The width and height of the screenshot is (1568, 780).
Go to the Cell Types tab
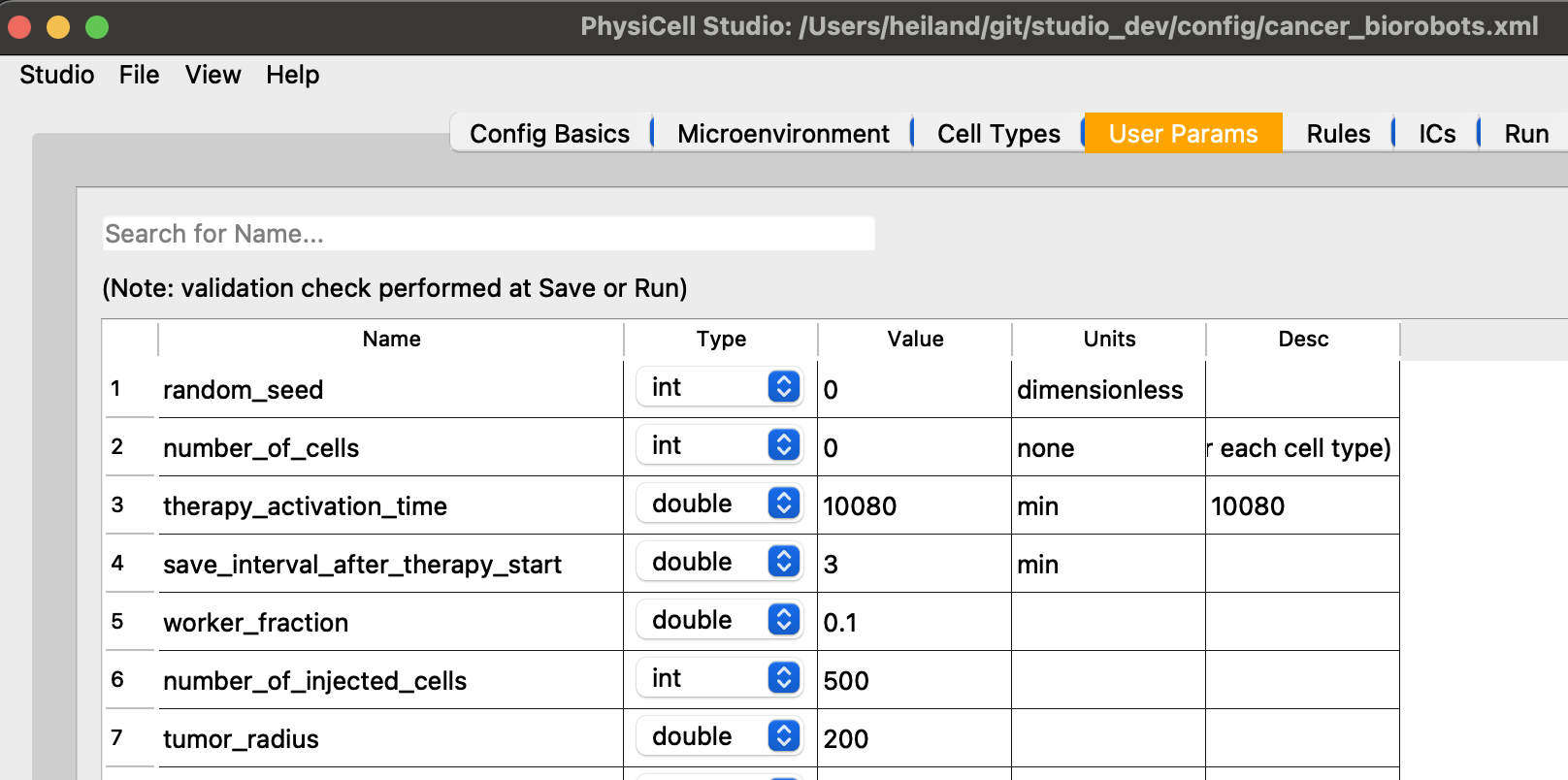coord(997,134)
